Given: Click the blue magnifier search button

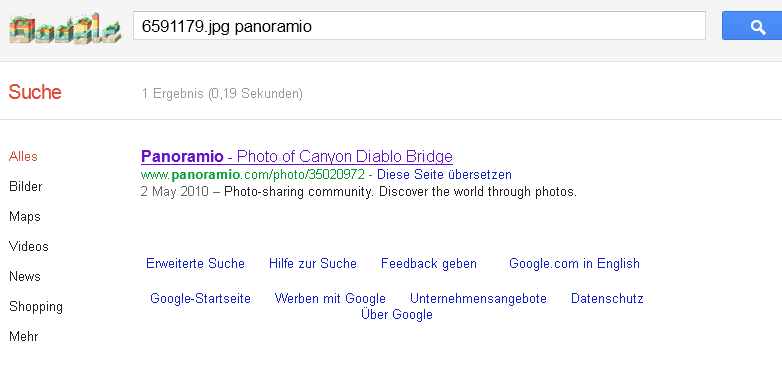Looking at the screenshot, I should [x=752, y=26].
